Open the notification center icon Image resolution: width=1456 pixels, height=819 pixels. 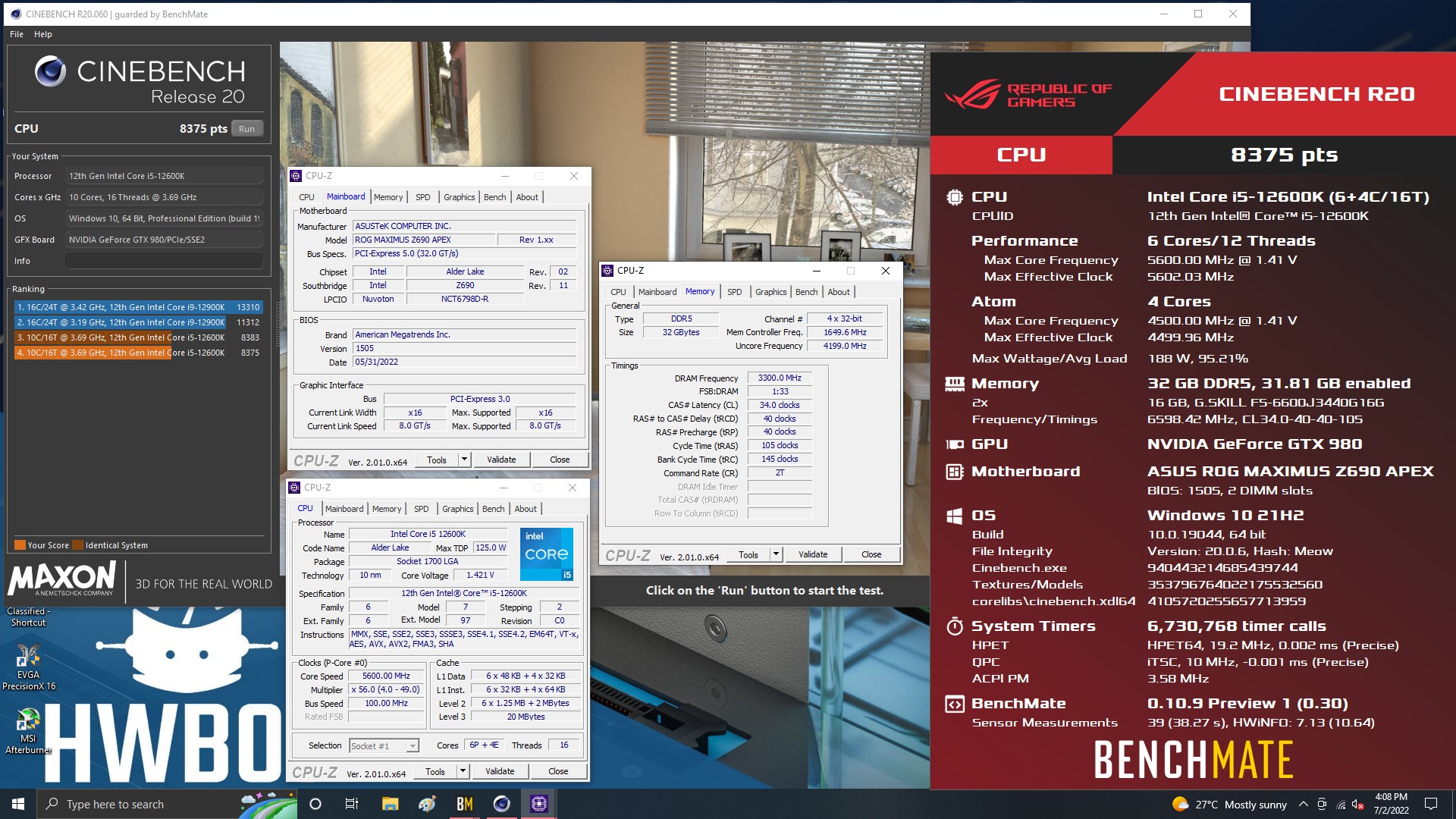(1431, 804)
